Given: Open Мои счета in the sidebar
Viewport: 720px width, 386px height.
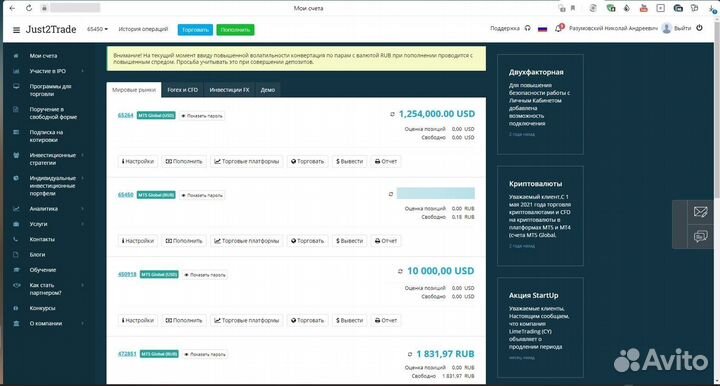Looking at the screenshot, I should click(x=43, y=56).
